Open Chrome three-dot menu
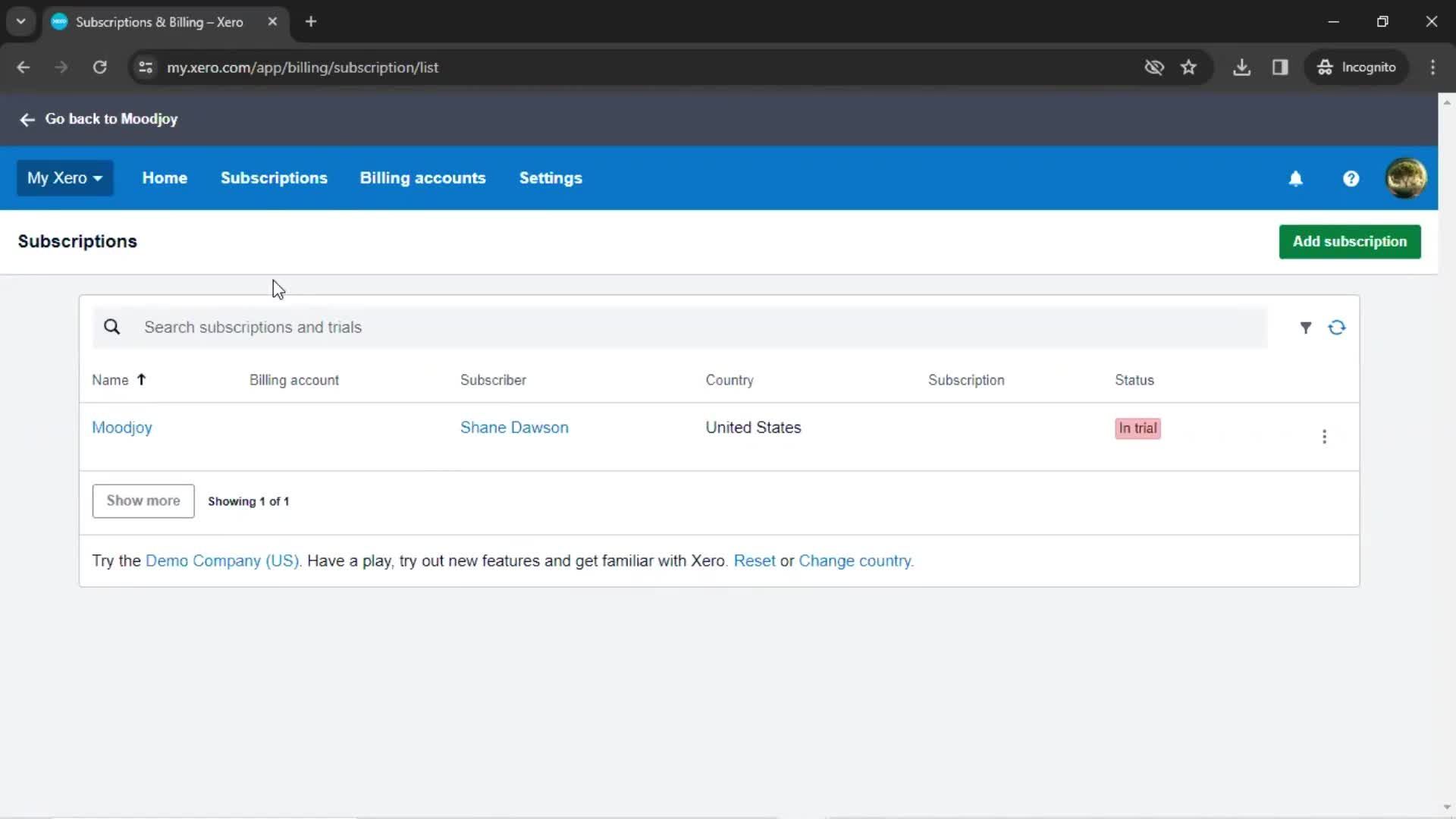Viewport: 1456px width, 819px height. point(1432,67)
